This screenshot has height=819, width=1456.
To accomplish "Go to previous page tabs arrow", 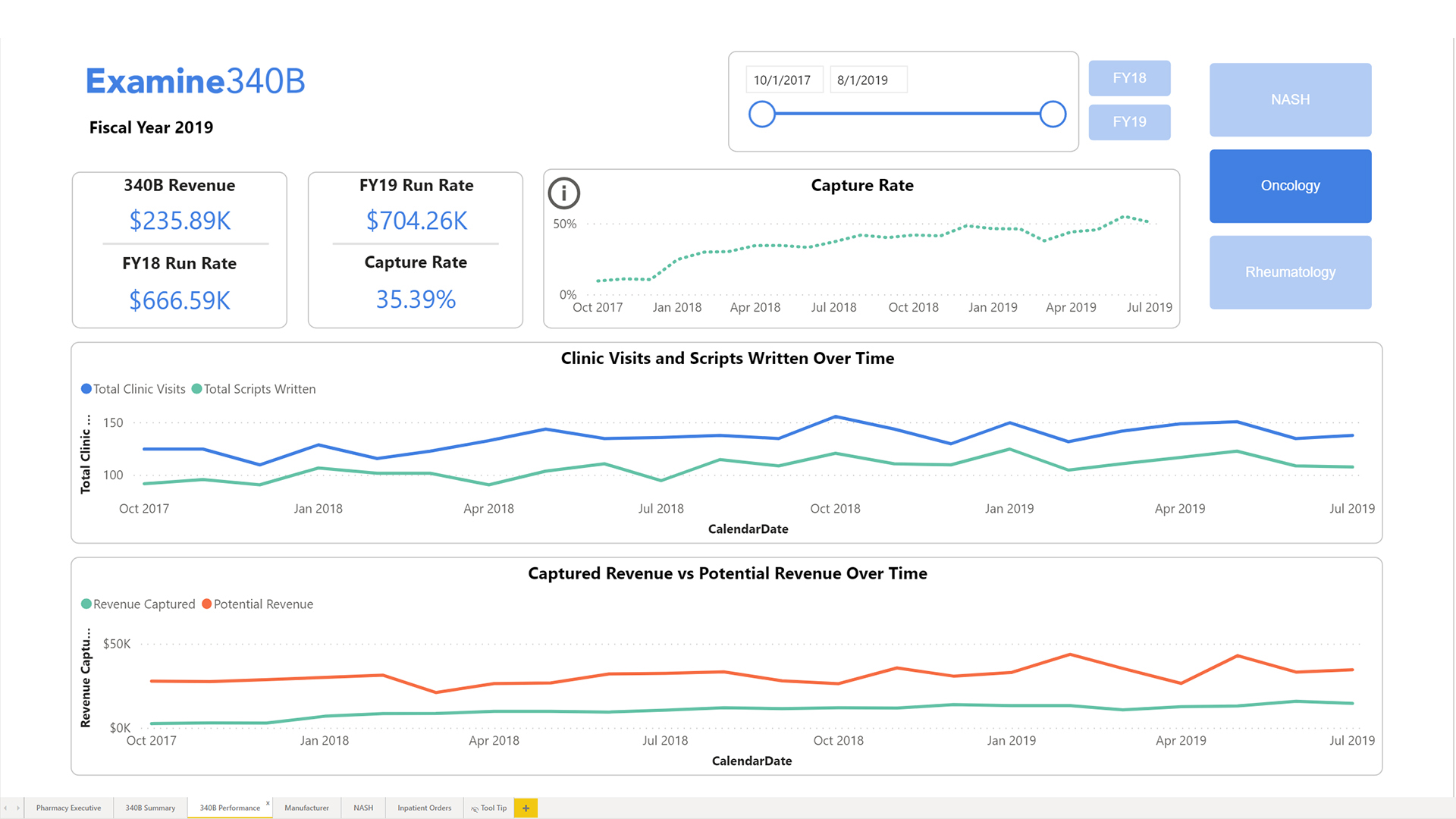I will point(6,808).
